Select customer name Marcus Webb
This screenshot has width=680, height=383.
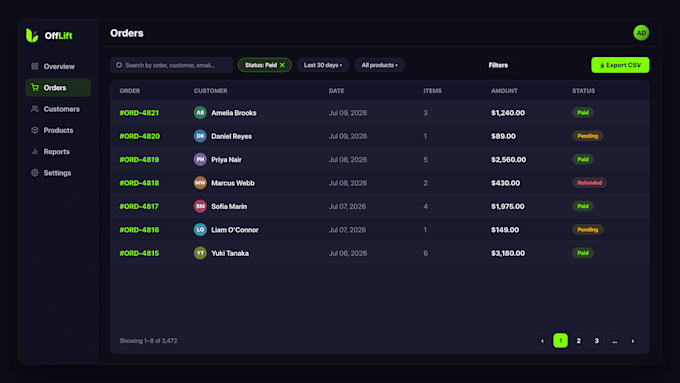tap(233, 183)
